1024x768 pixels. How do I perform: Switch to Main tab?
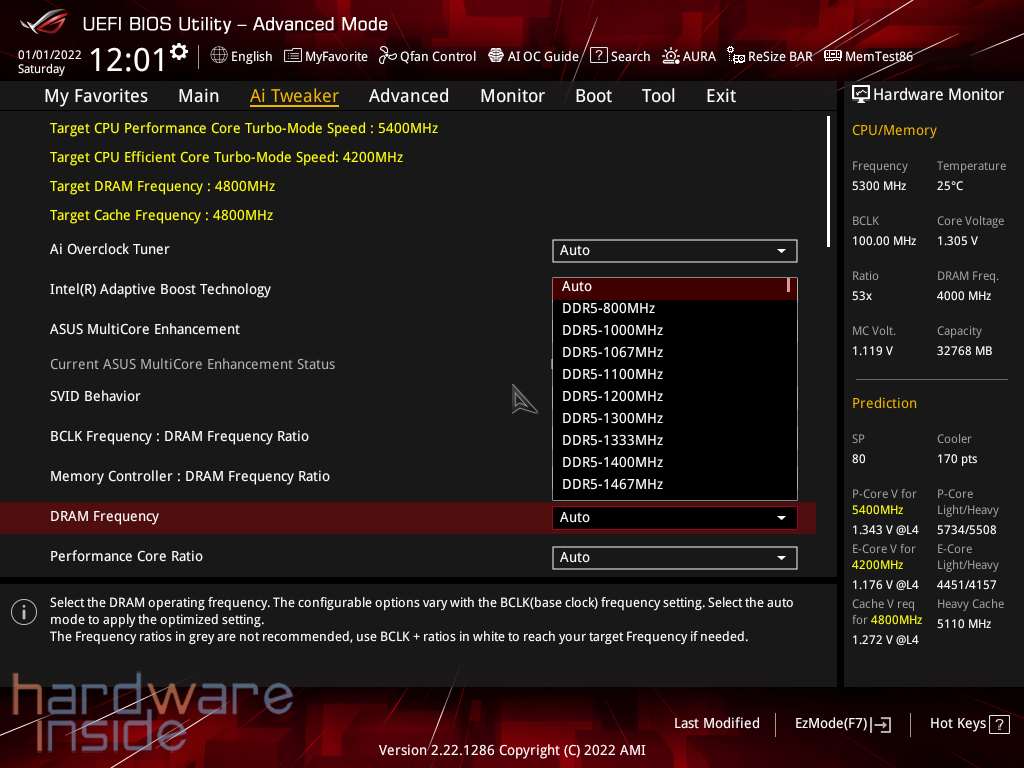click(199, 96)
